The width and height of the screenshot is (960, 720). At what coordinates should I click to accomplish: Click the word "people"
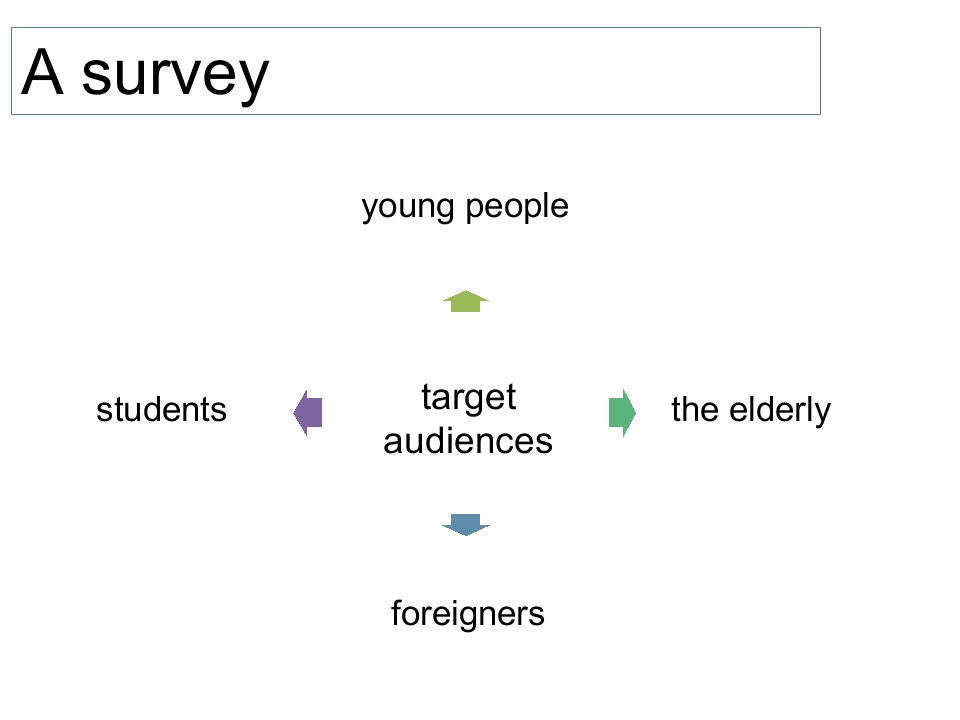tap(517, 208)
